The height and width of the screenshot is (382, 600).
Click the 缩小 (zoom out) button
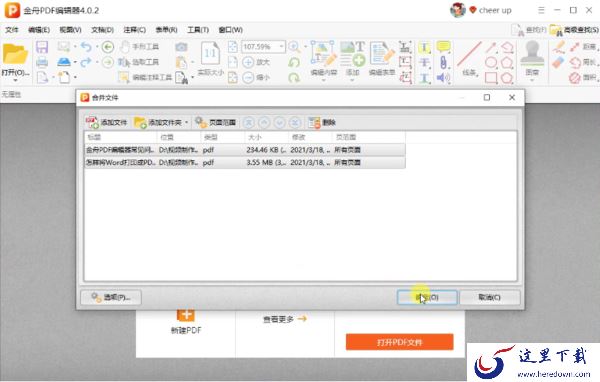[256, 77]
